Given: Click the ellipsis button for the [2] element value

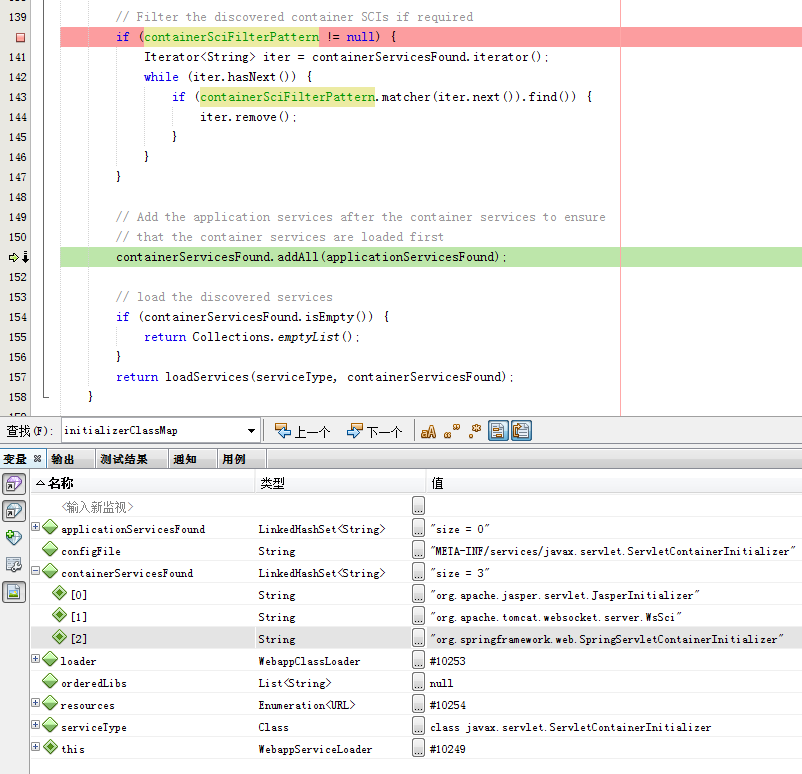Looking at the screenshot, I should point(418,637).
